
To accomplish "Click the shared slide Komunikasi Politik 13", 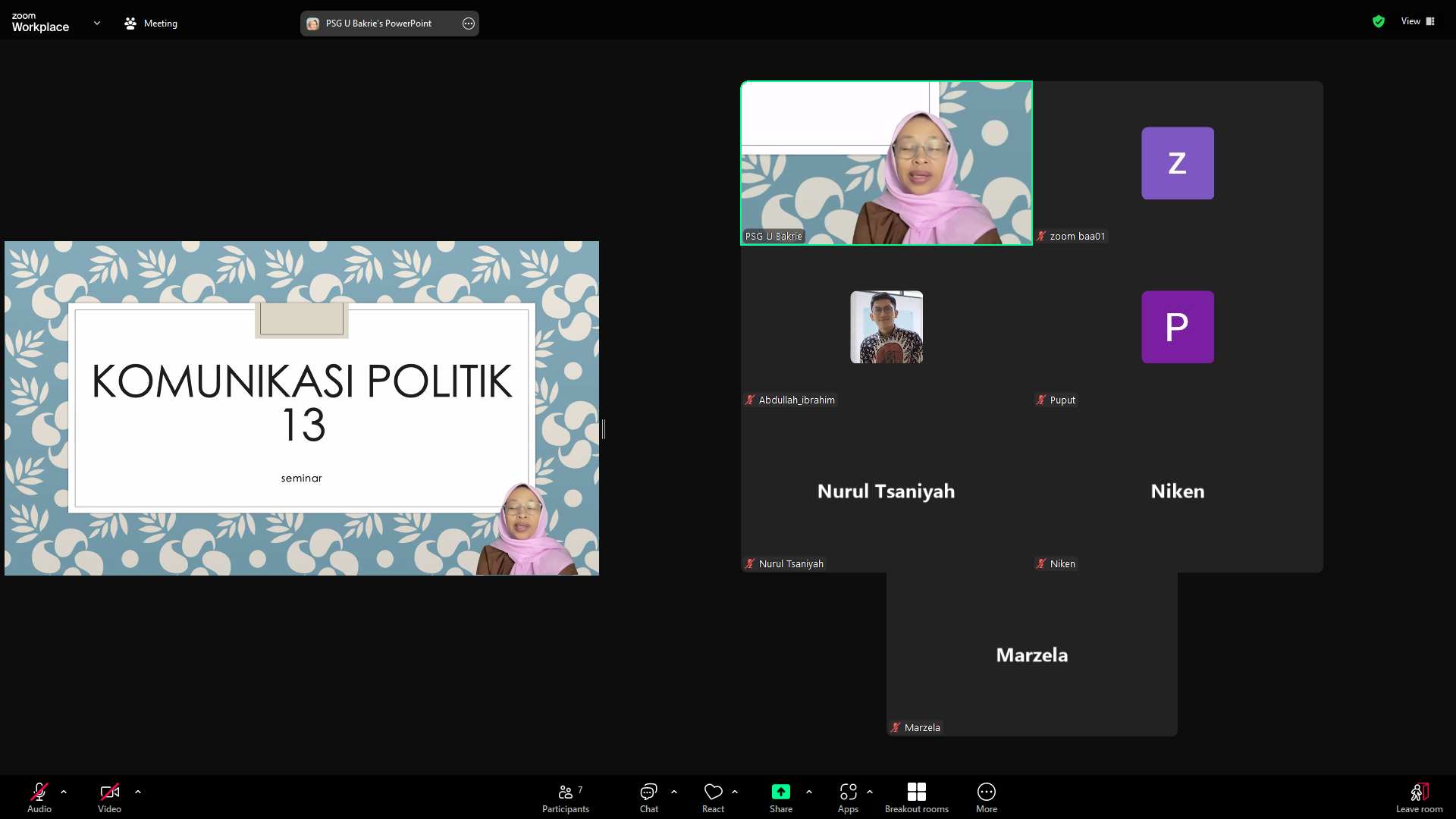I will pyautogui.click(x=302, y=408).
